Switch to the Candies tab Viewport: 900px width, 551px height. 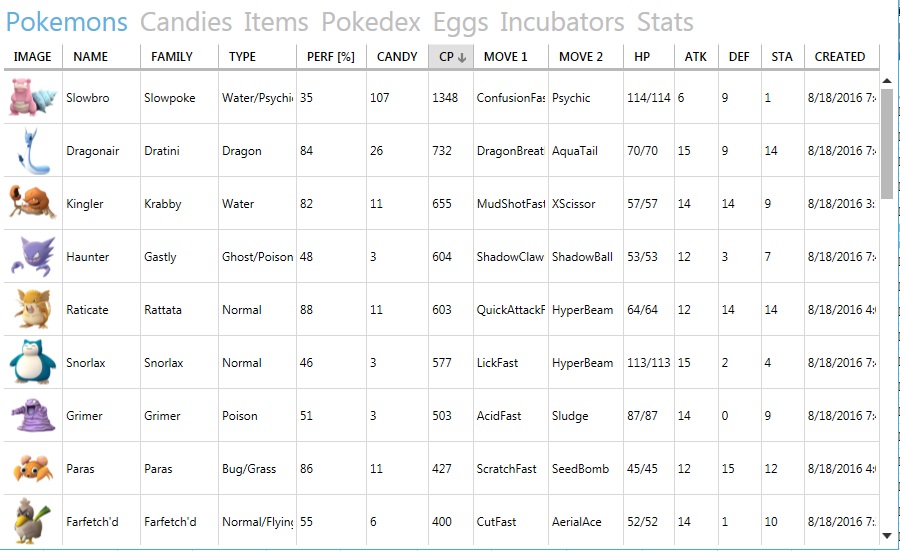tap(186, 22)
